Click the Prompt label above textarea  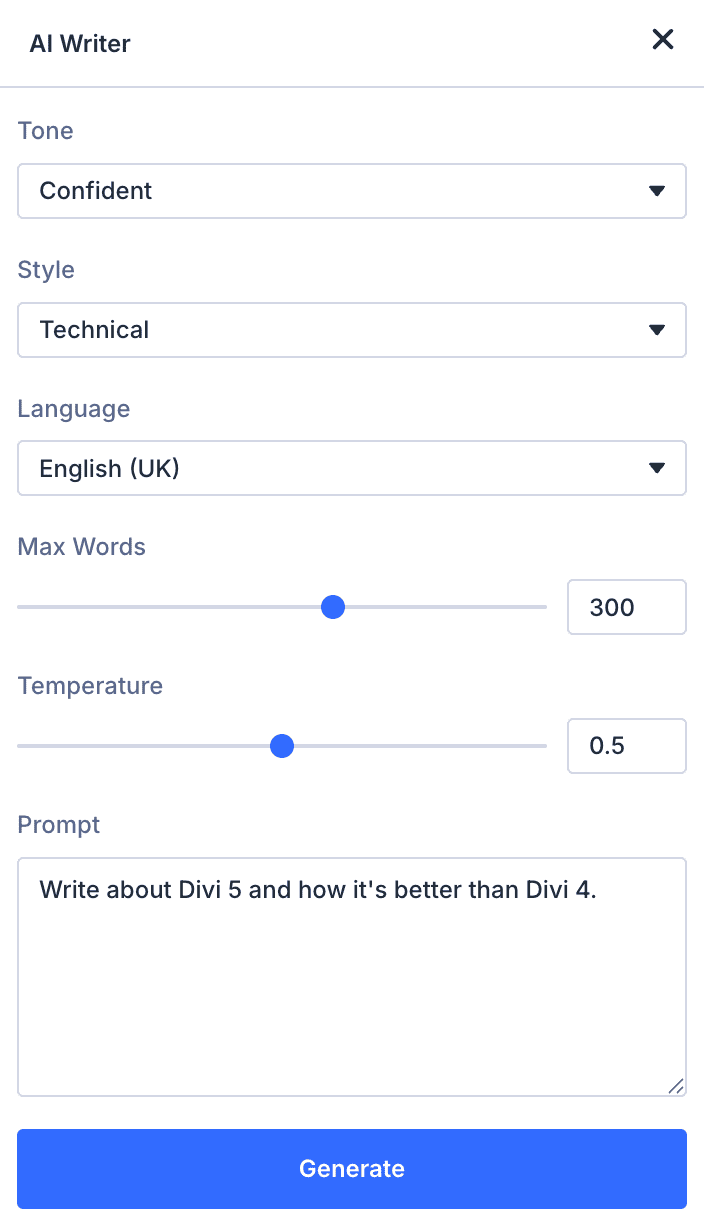click(59, 825)
